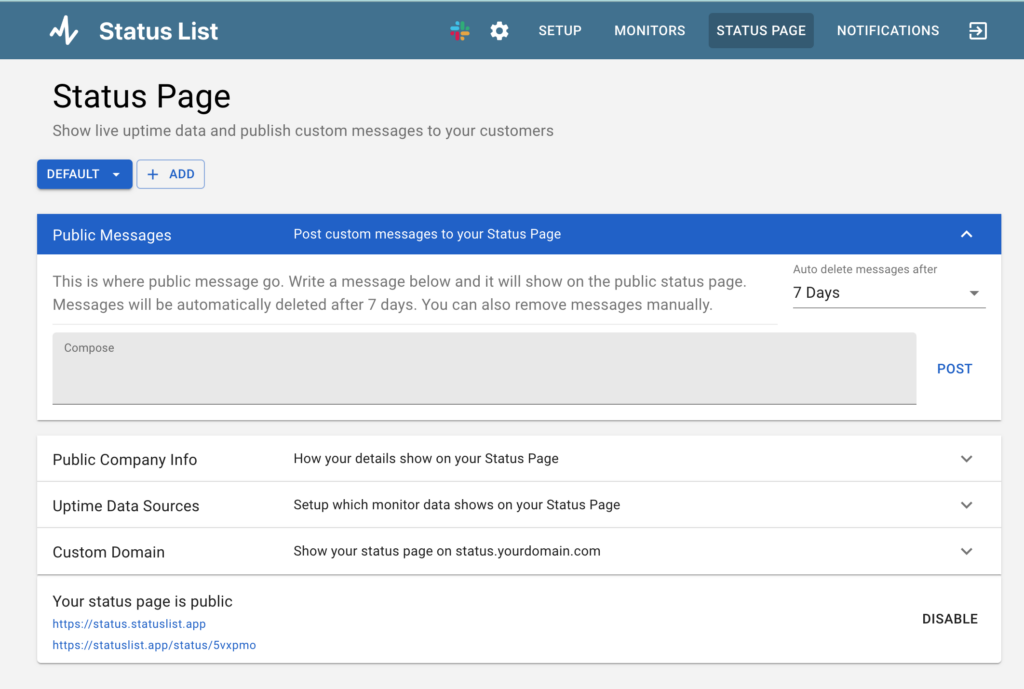Click 'Setup which monitor data shows' description

(x=456, y=505)
